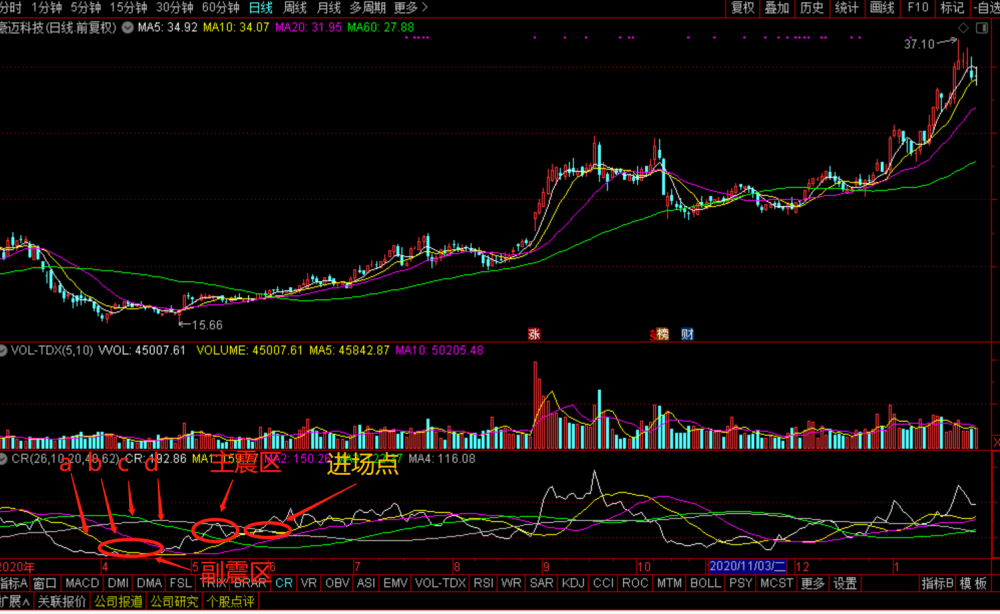
Task: Select the 日线 daily chart tab
Action: pyautogui.click(x=260, y=8)
